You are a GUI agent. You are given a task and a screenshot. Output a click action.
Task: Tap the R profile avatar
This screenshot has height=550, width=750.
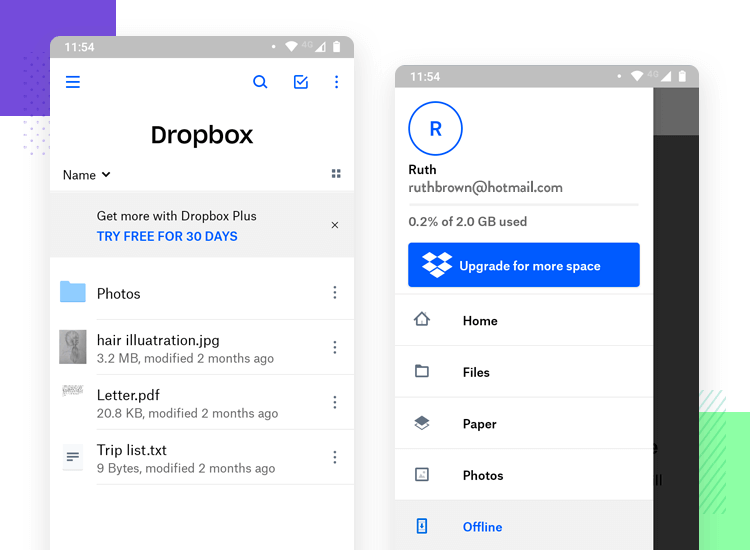coord(435,128)
